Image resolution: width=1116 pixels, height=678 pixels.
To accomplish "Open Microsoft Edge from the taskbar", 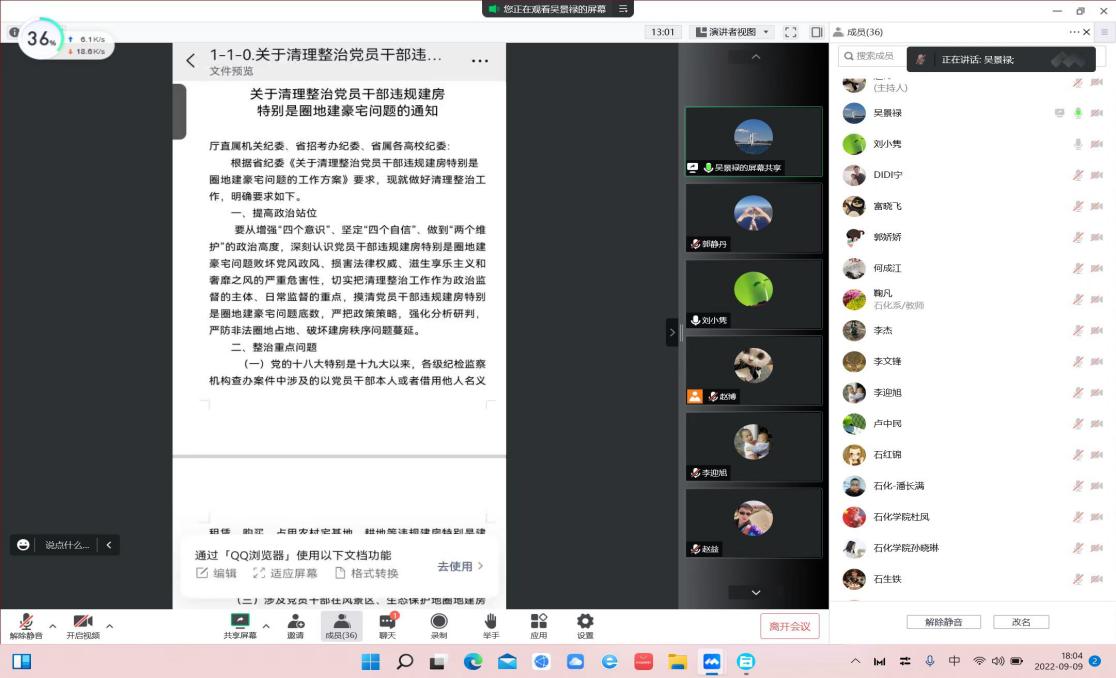I will click(473, 662).
